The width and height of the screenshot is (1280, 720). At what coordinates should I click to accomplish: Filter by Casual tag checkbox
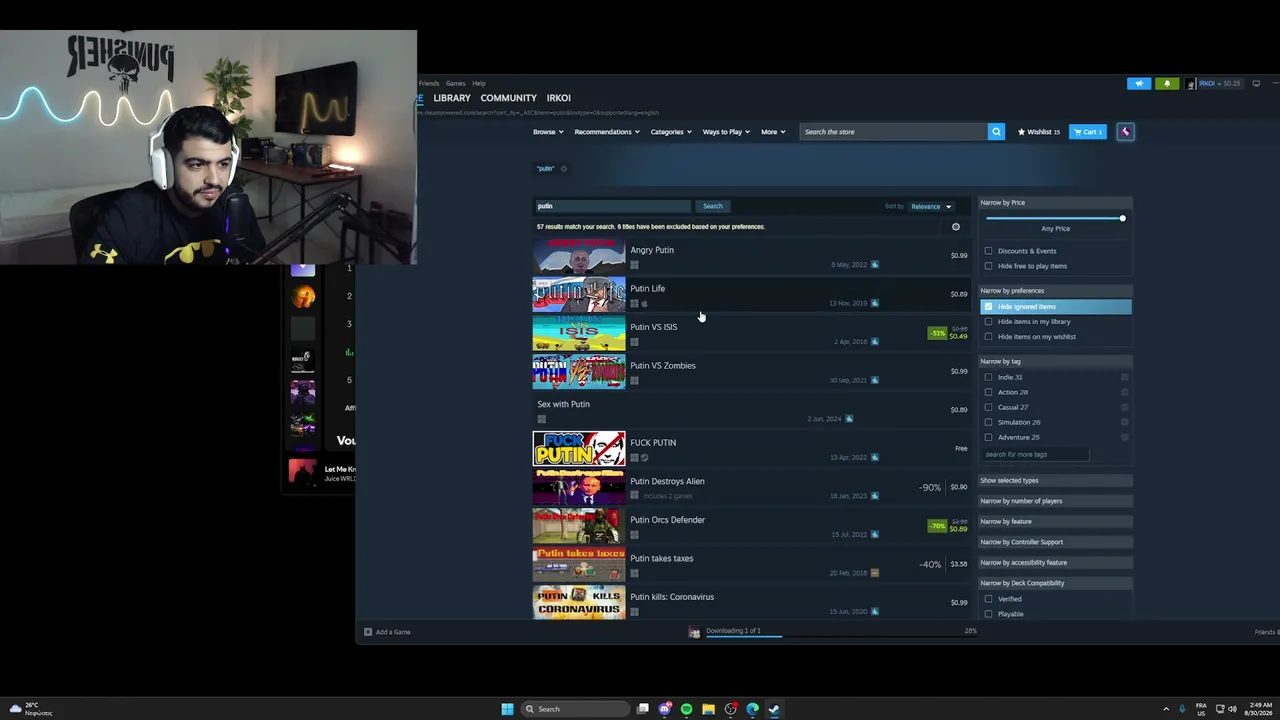click(989, 407)
